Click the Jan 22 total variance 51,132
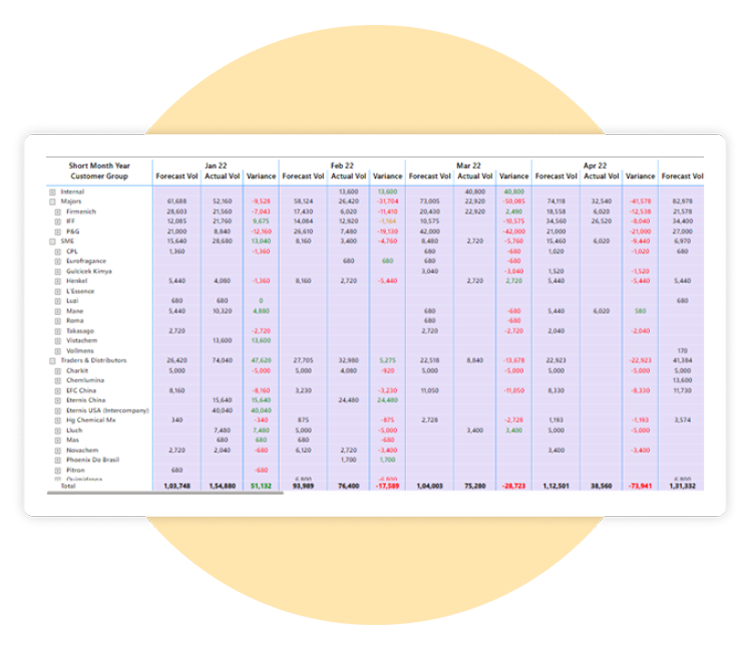The width and height of the screenshot is (750, 650). pos(259,485)
